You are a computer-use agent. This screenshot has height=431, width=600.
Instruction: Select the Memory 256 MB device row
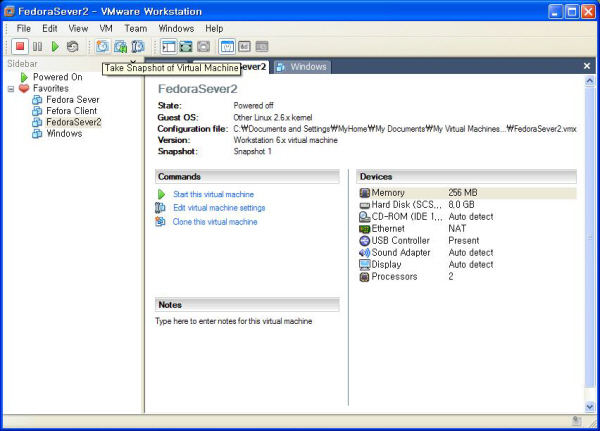point(468,193)
